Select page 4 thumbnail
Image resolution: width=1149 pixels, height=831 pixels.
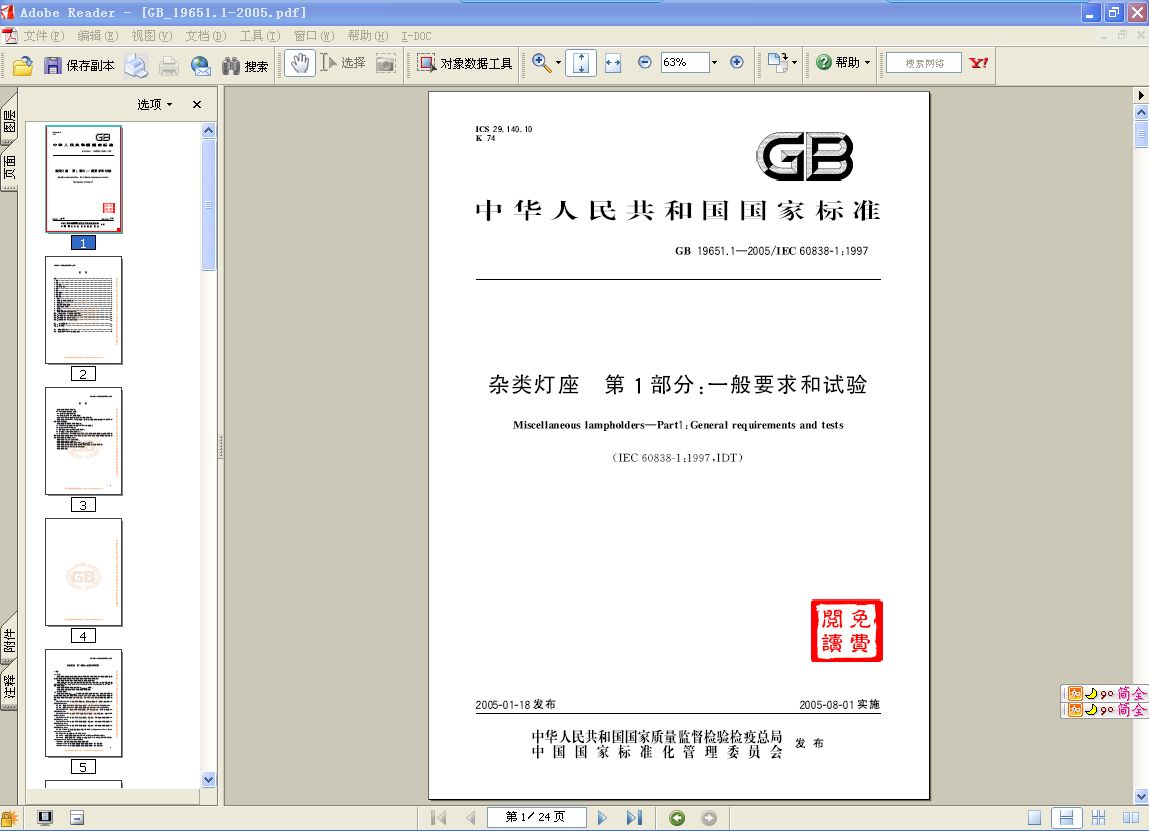click(x=84, y=572)
